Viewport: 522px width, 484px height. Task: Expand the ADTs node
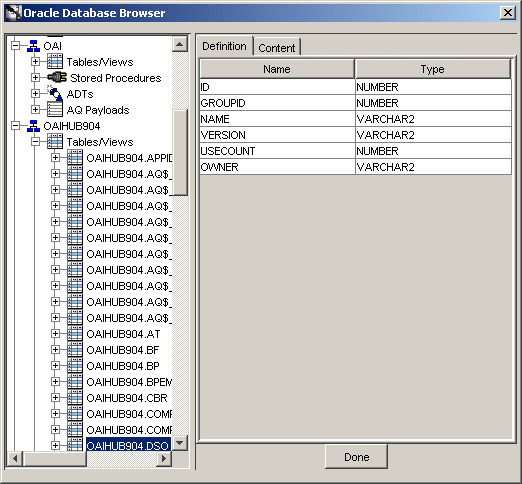coord(35,93)
